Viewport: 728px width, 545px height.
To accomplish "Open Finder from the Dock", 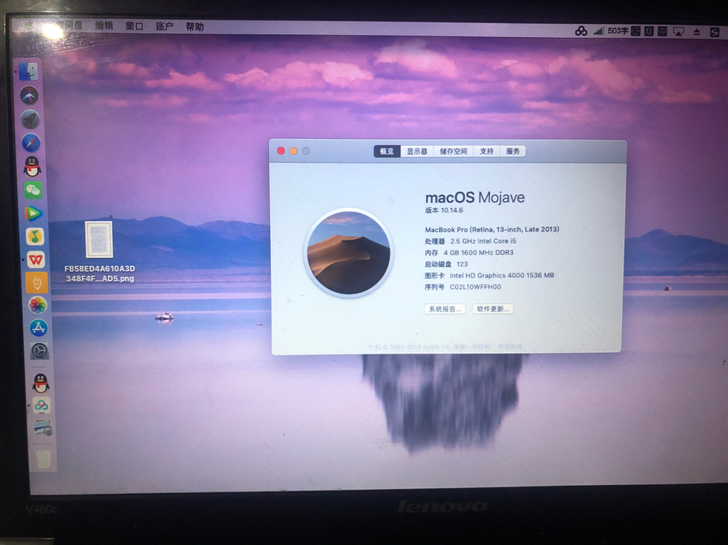I will pyautogui.click(x=29, y=71).
